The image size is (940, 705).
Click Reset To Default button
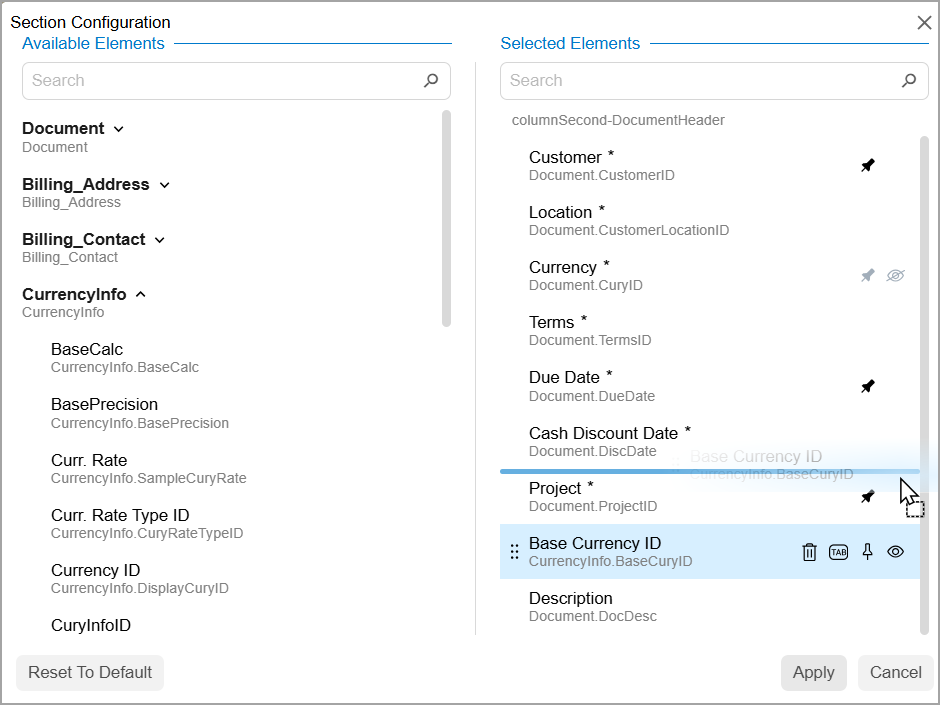pos(90,673)
